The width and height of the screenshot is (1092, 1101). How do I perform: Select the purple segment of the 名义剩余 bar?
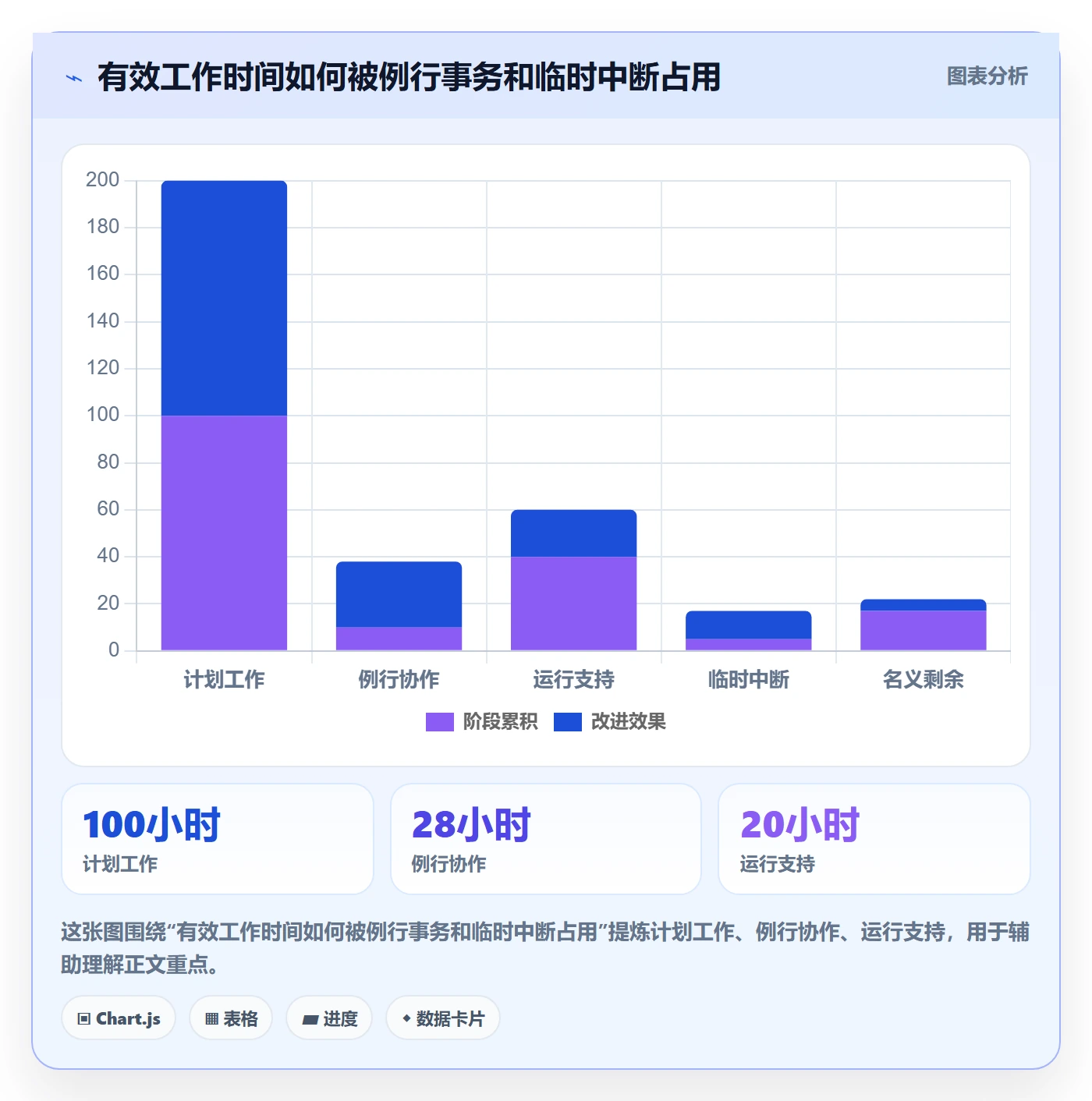924,630
